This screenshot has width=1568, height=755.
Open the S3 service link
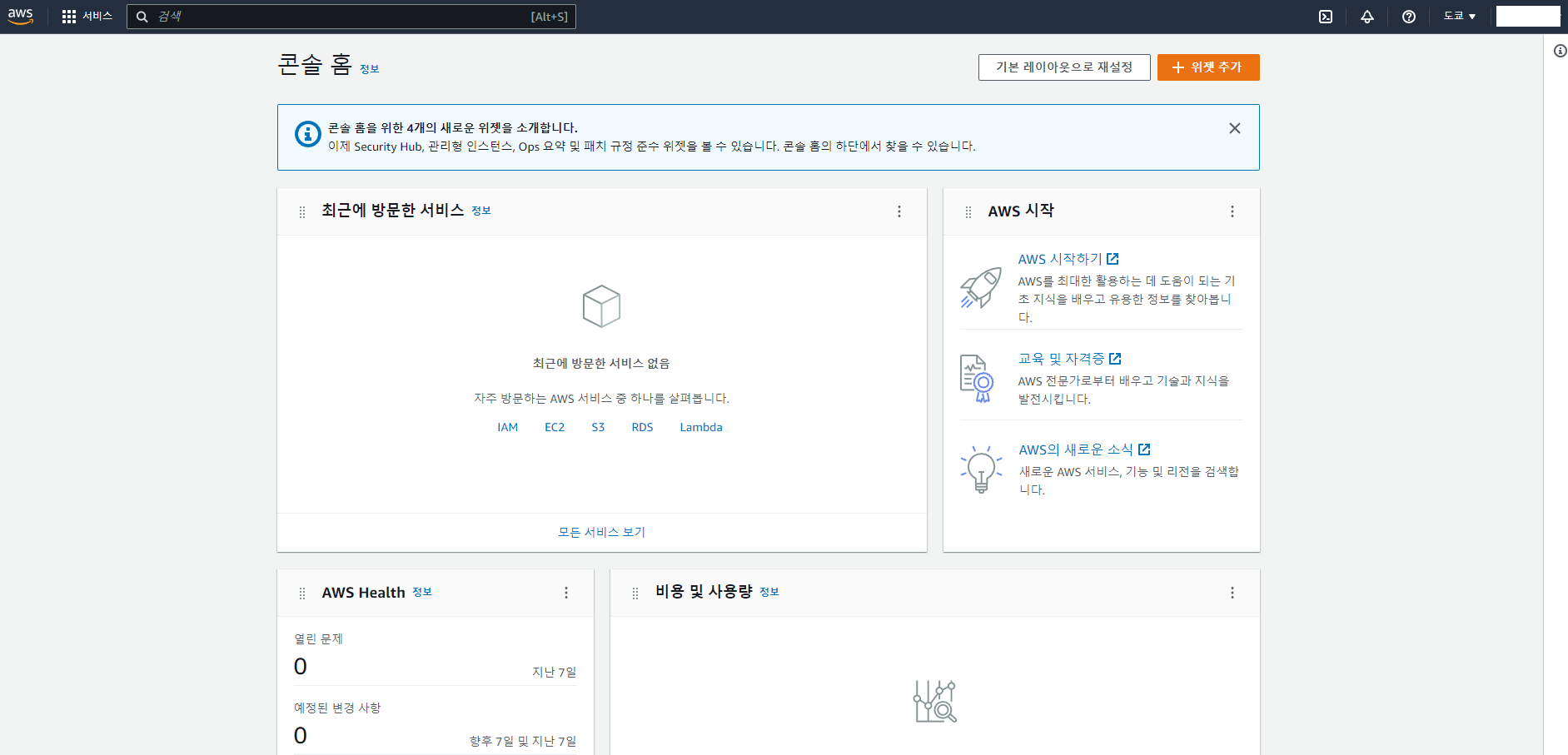point(598,427)
